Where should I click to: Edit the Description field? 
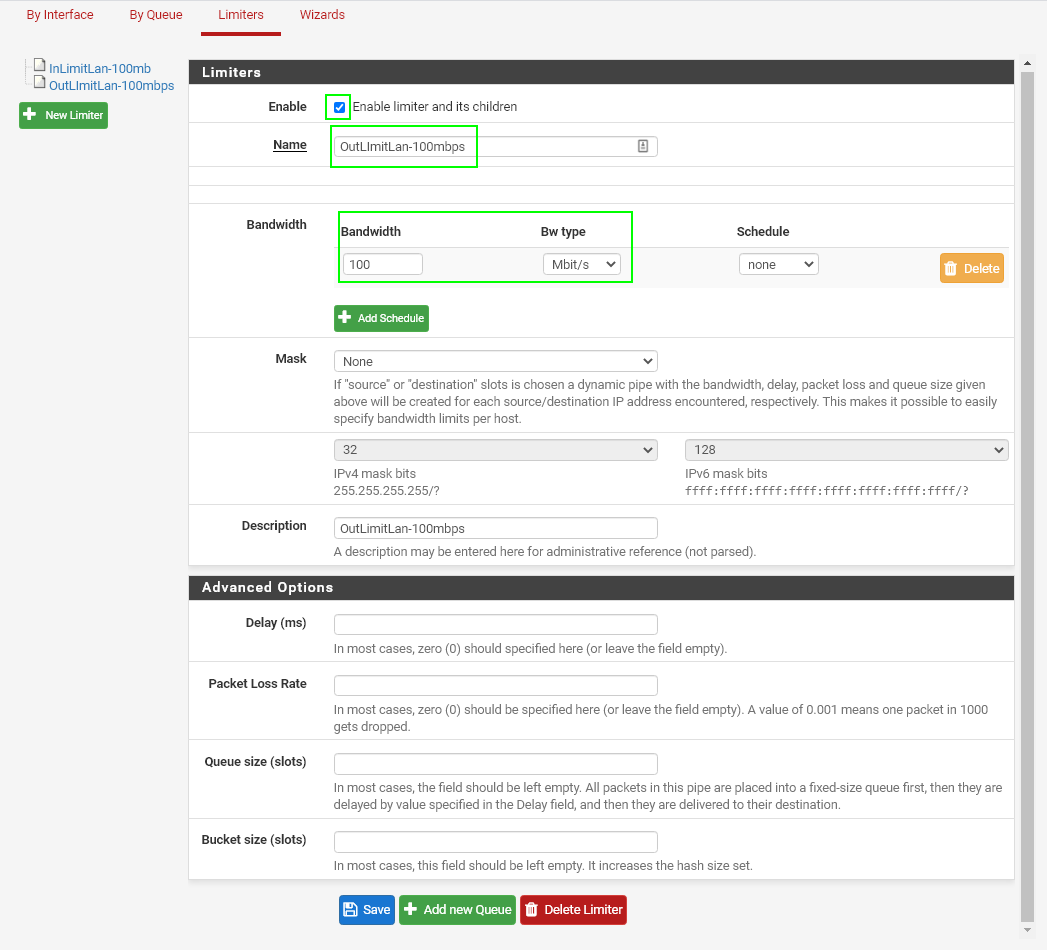pos(495,528)
